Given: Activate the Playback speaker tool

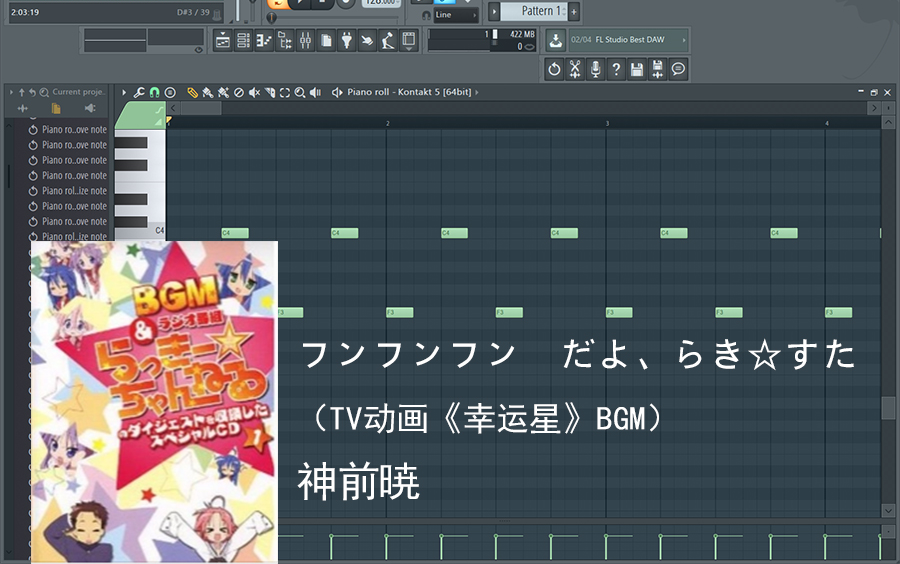Looking at the screenshot, I should (x=315, y=92).
